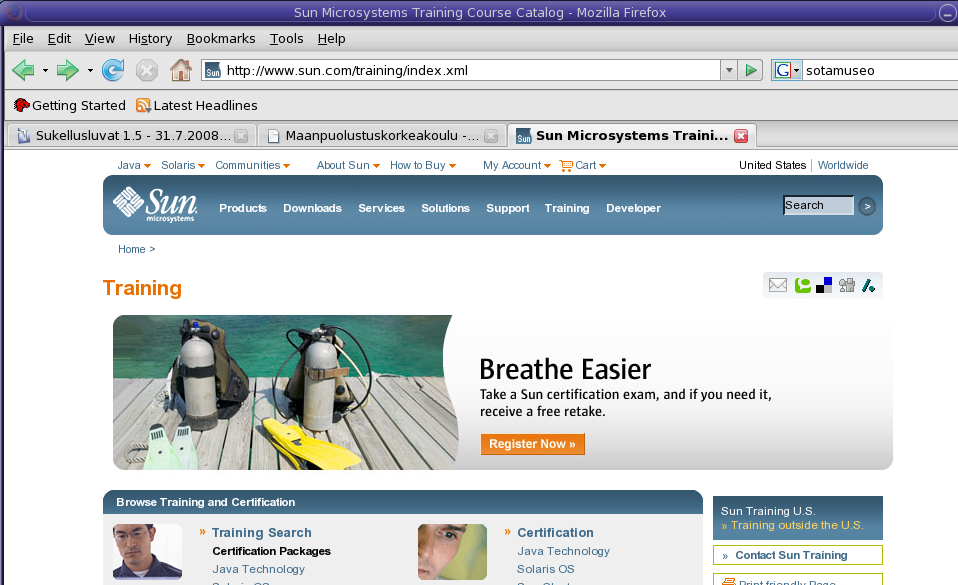Open Solutions in the Sun navigation bar

[445, 208]
